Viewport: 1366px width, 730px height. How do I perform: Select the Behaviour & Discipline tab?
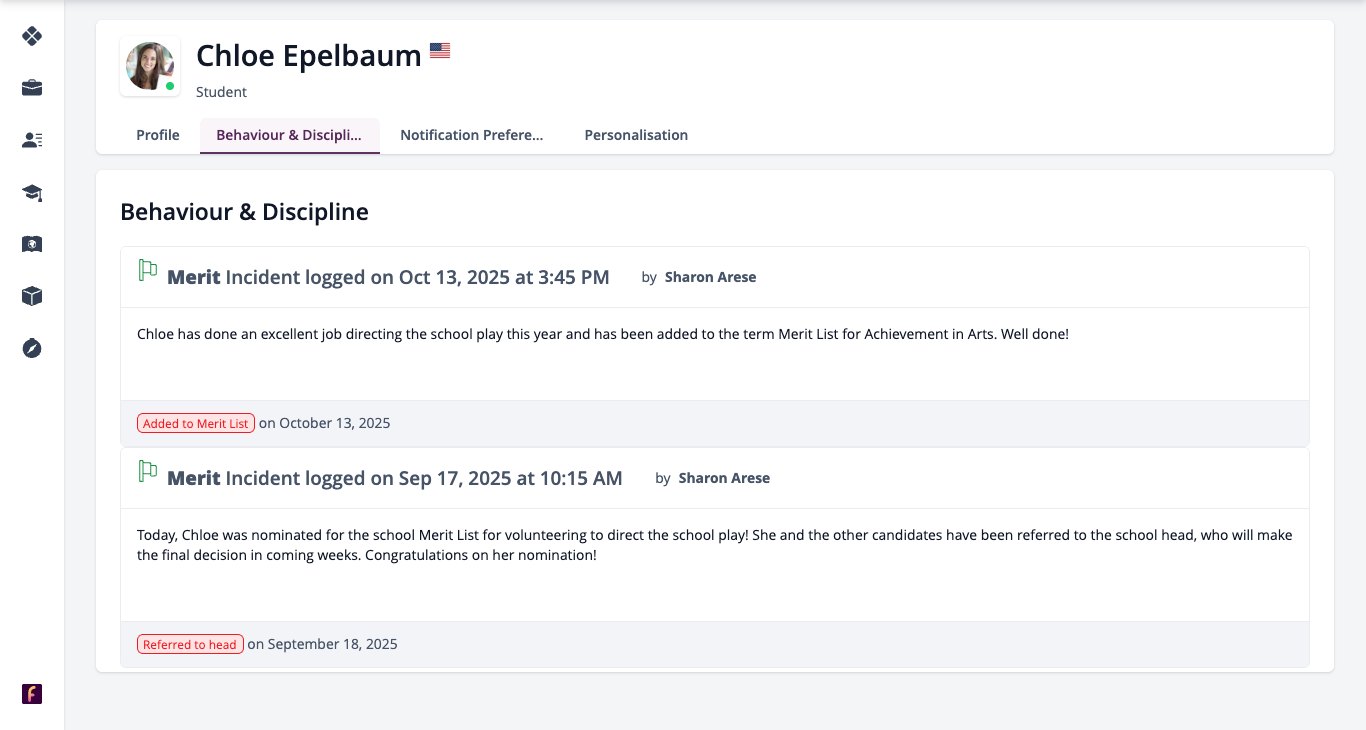(x=290, y=135)
